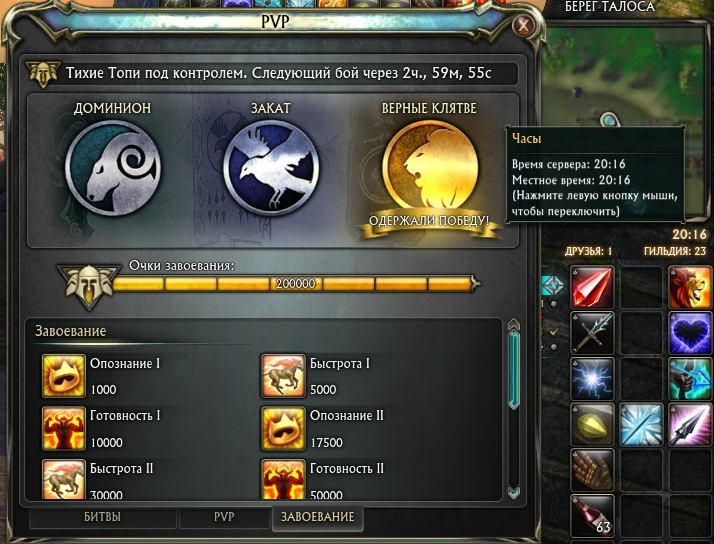Screen dimensions: 714x544
Task: Open the PVP bottom tab
Action: tap(224, 517)
